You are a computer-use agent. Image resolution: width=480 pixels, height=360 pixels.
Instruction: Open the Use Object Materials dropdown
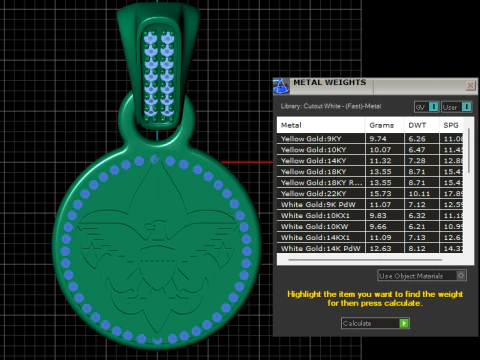[422, 276]
